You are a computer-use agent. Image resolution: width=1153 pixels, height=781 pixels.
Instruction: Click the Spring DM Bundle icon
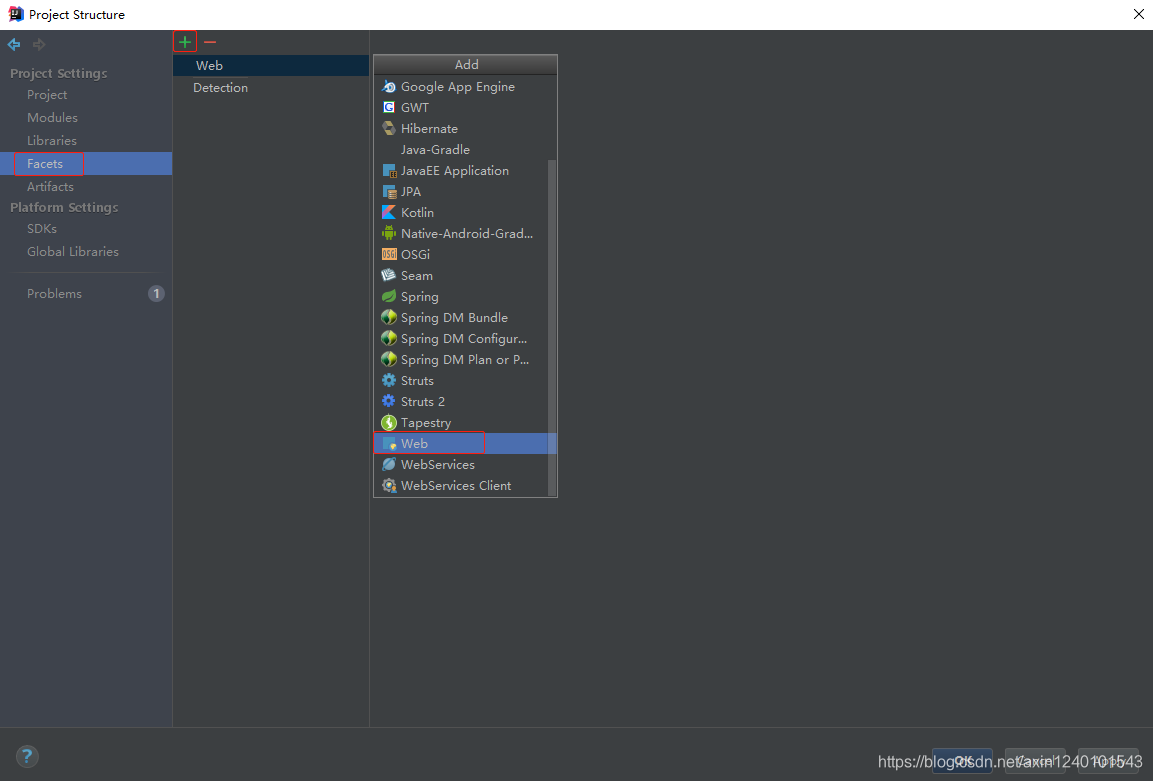389,318
